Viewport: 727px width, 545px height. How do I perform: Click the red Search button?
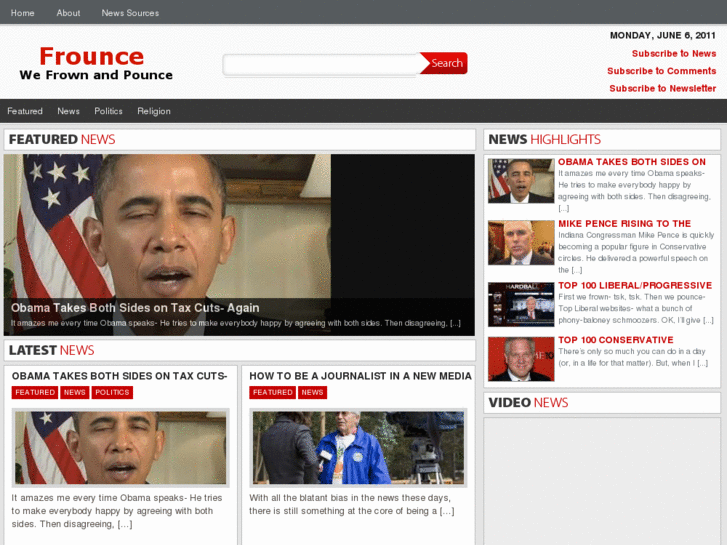445,63
